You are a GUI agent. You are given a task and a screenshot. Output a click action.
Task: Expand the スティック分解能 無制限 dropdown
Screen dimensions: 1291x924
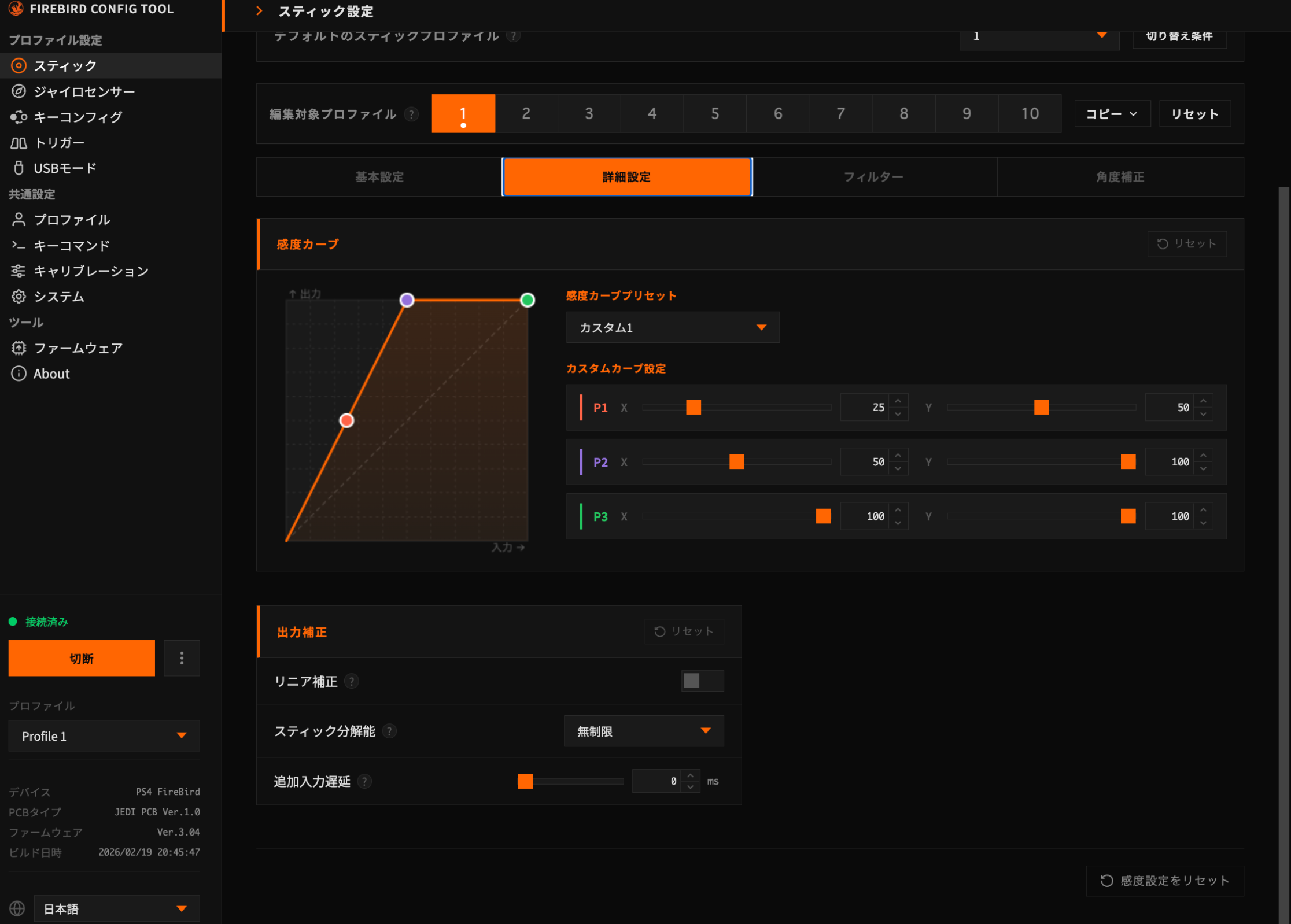coord(643,731)
